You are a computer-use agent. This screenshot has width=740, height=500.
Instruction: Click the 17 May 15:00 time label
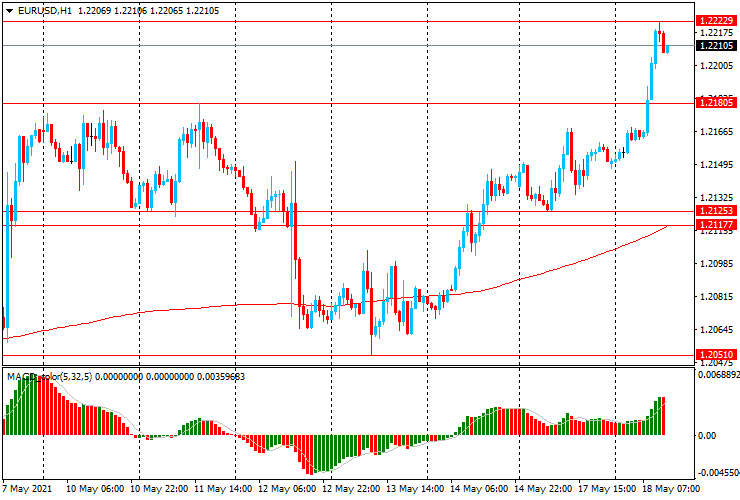point(607,489)
